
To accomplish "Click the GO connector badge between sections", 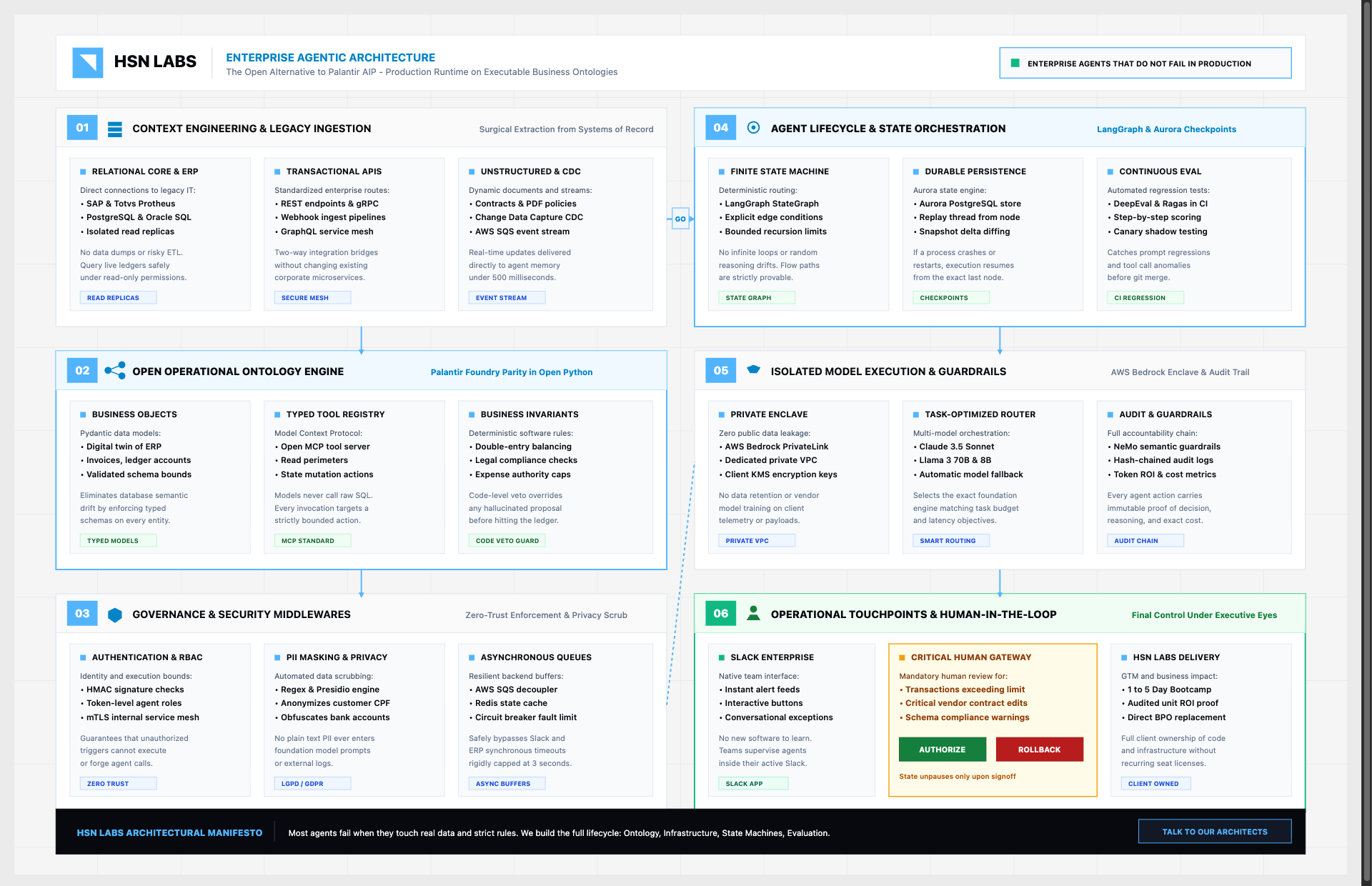I will pyautogui.click(x=680, y=219).
